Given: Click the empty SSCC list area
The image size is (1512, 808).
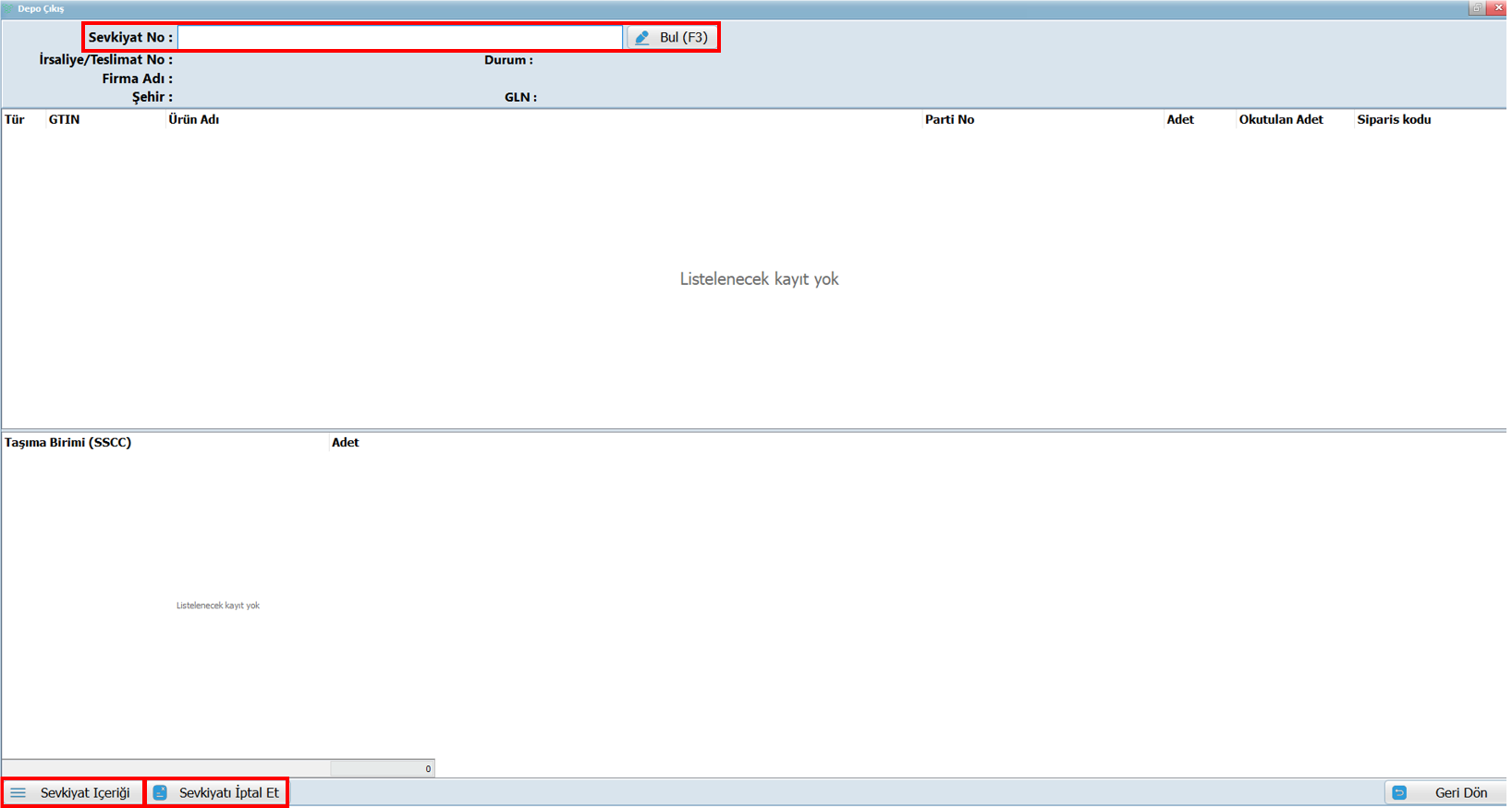Looking at the screenshot, I should pyautogui.click(x=218, y=606).
